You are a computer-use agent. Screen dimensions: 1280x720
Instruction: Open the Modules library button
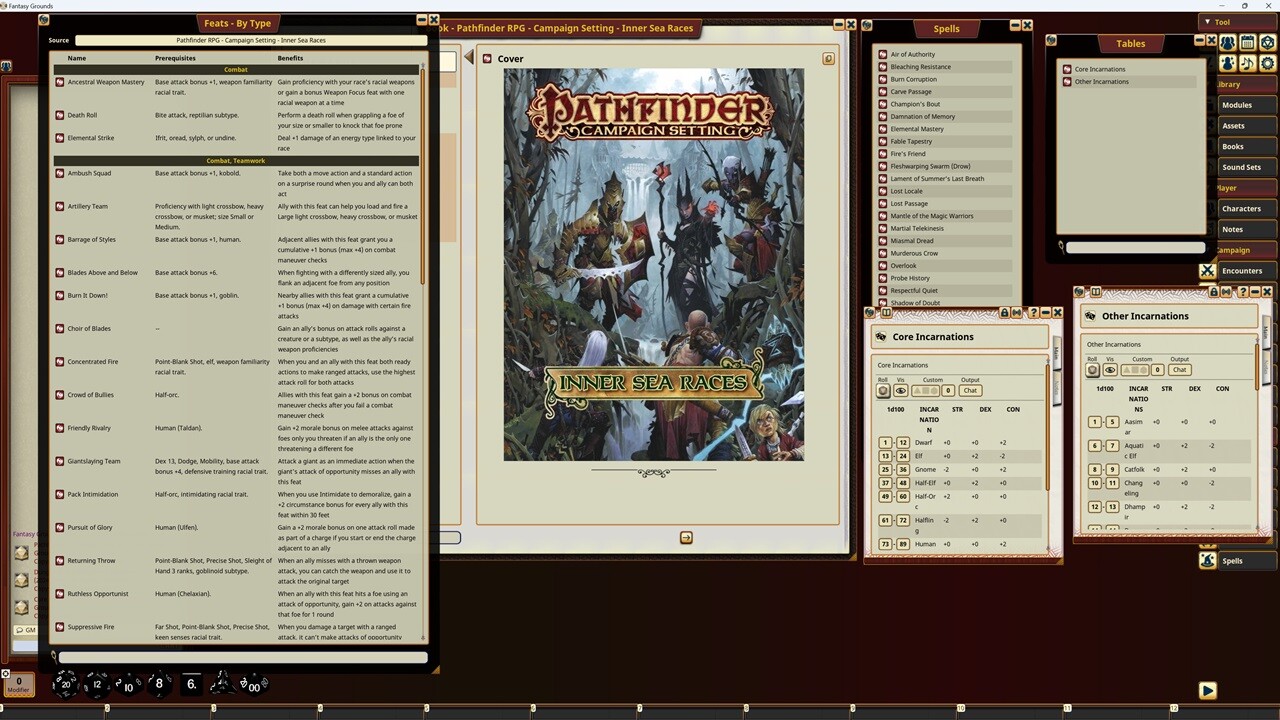point(1238,105)
